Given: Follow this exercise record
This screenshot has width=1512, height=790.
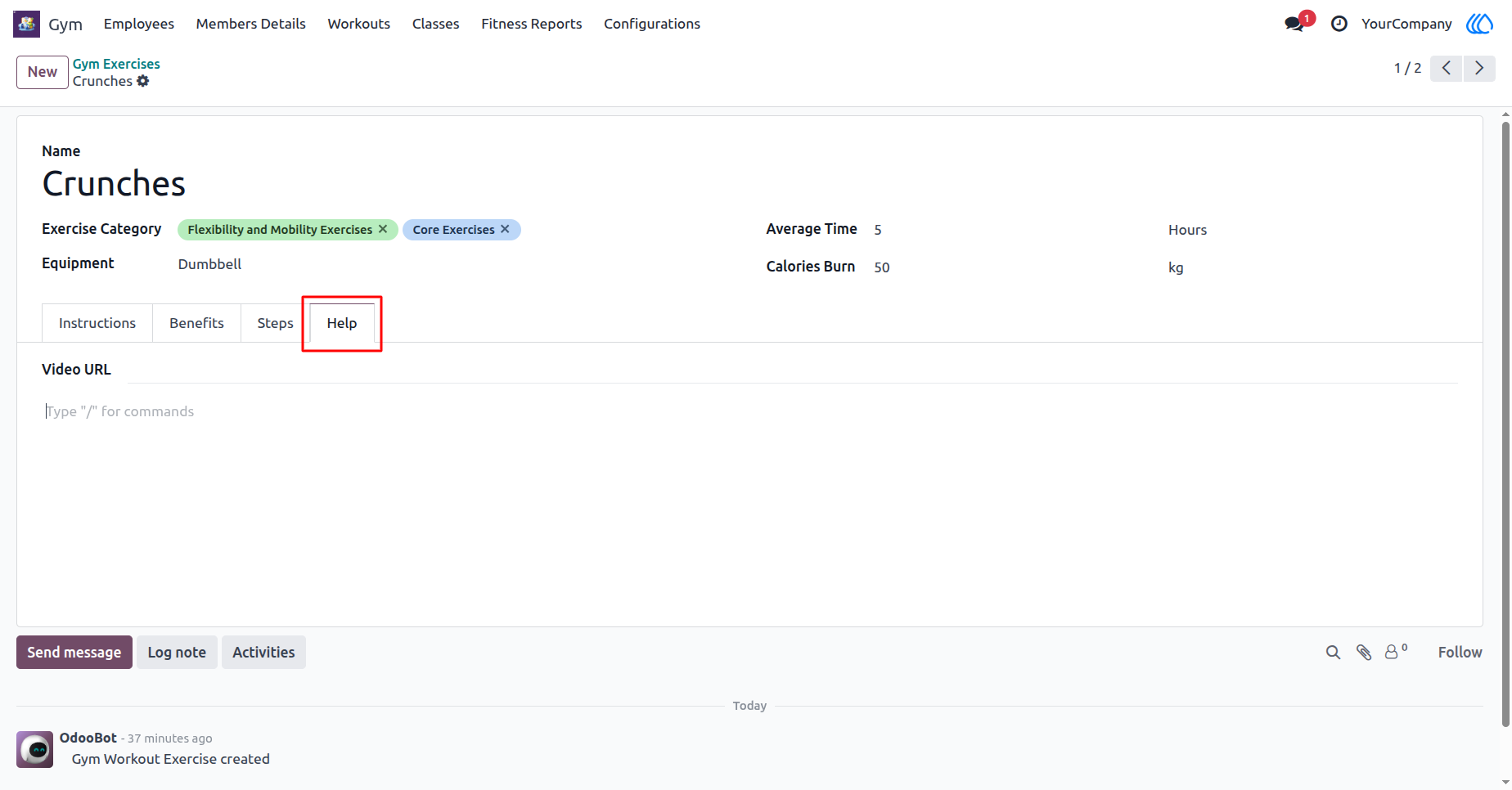Looking at the screenshot, I should point(1460,652).
